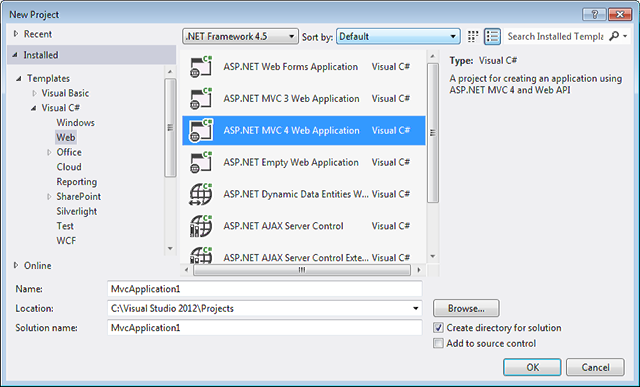Open the .NET Framework 4.5 dropdown
The width and height of the screenshot is (640, 387).
point(240,36)
